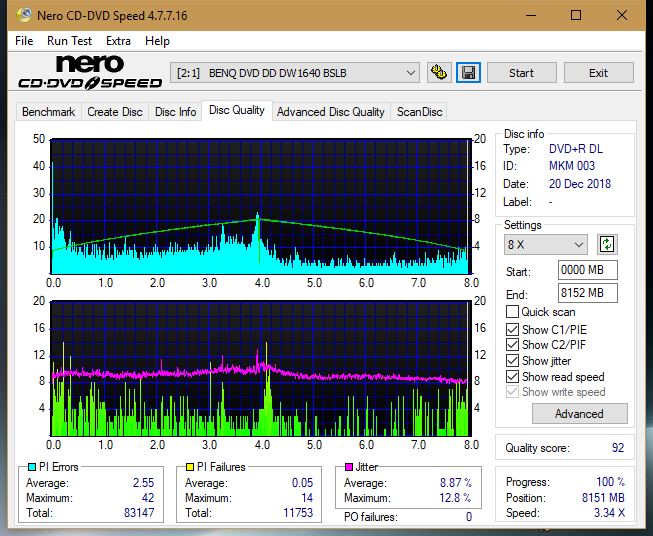The height and width of the screenshot is (536, 653).
Task: Open the 8 X speed dropdown
Action: point(546,244)
